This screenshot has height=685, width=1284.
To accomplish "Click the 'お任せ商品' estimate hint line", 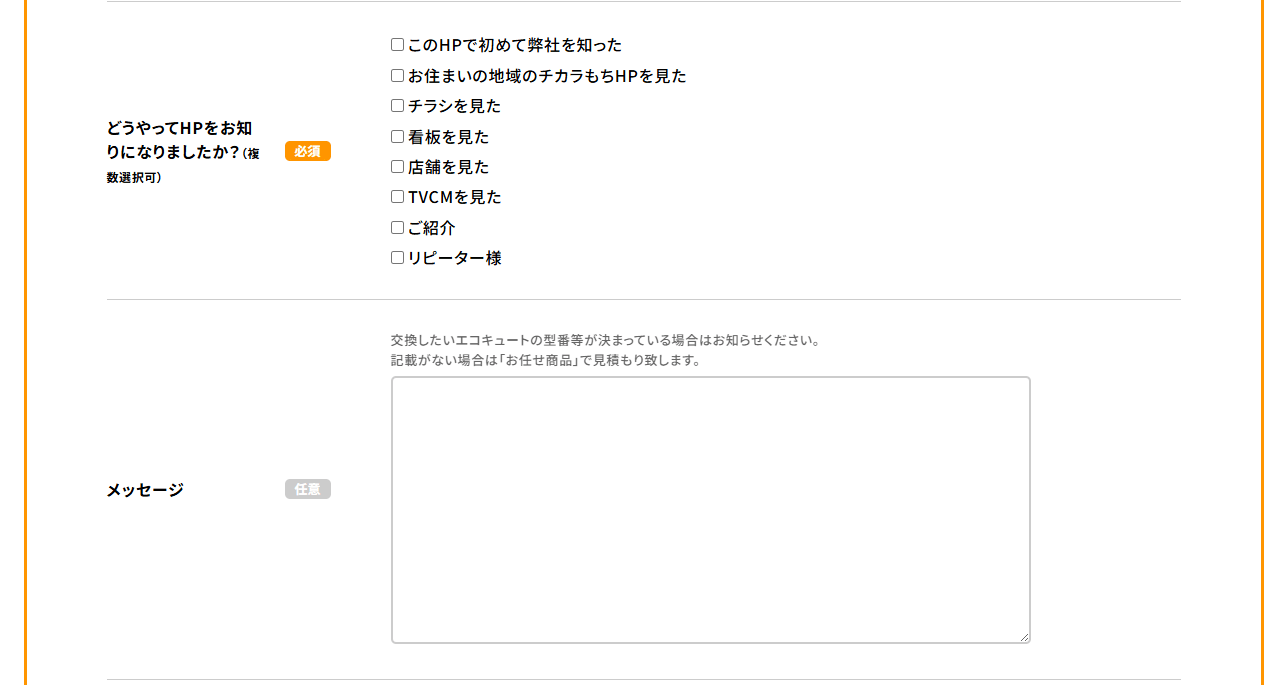I will tap(546, 360).
